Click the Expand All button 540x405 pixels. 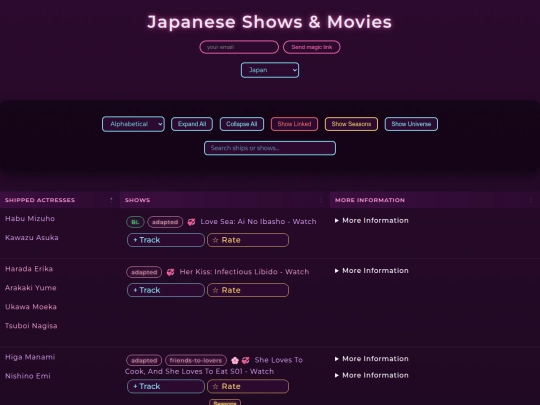coord(192,124)
